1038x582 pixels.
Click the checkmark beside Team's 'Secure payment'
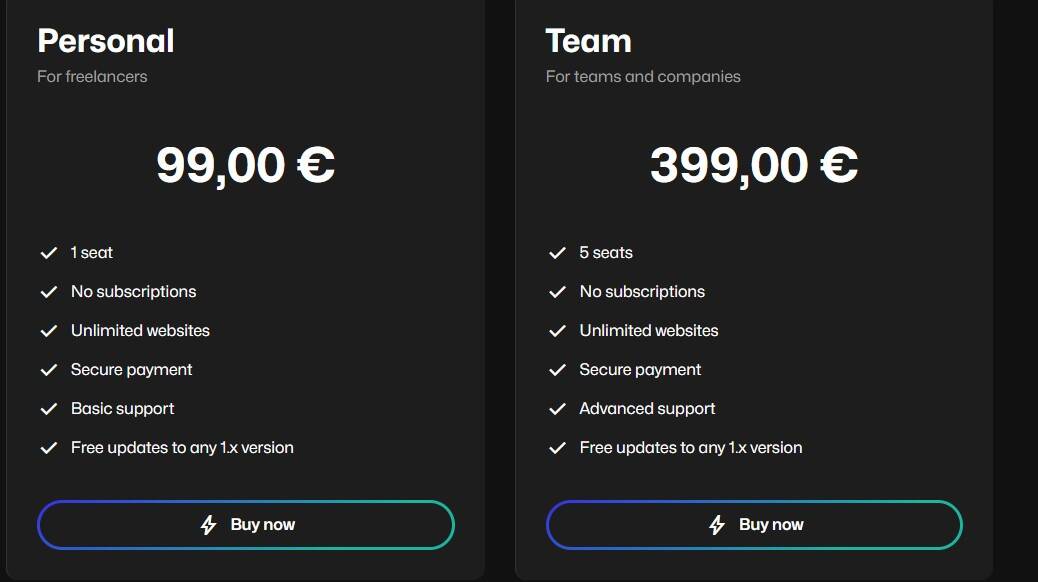click(x=557, y=369)
